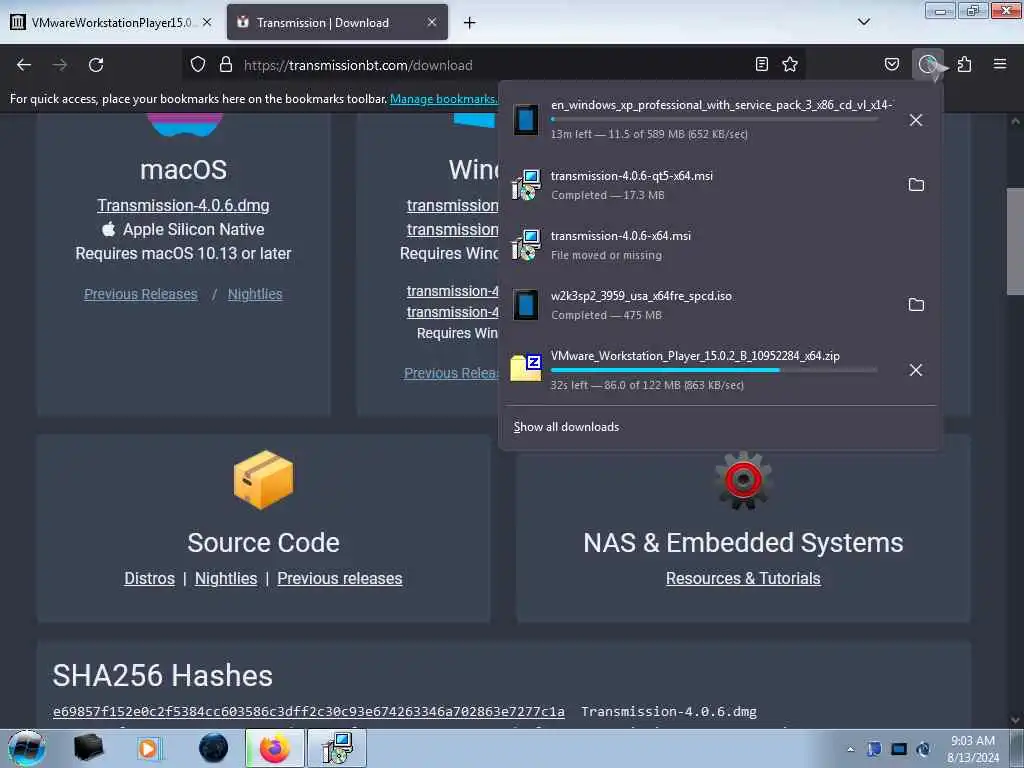Image resolution: width=1024 pixels, height=768 pixels.
Task: Cancel the VMware Workstation Player zip download
Action: coord(916,370)
